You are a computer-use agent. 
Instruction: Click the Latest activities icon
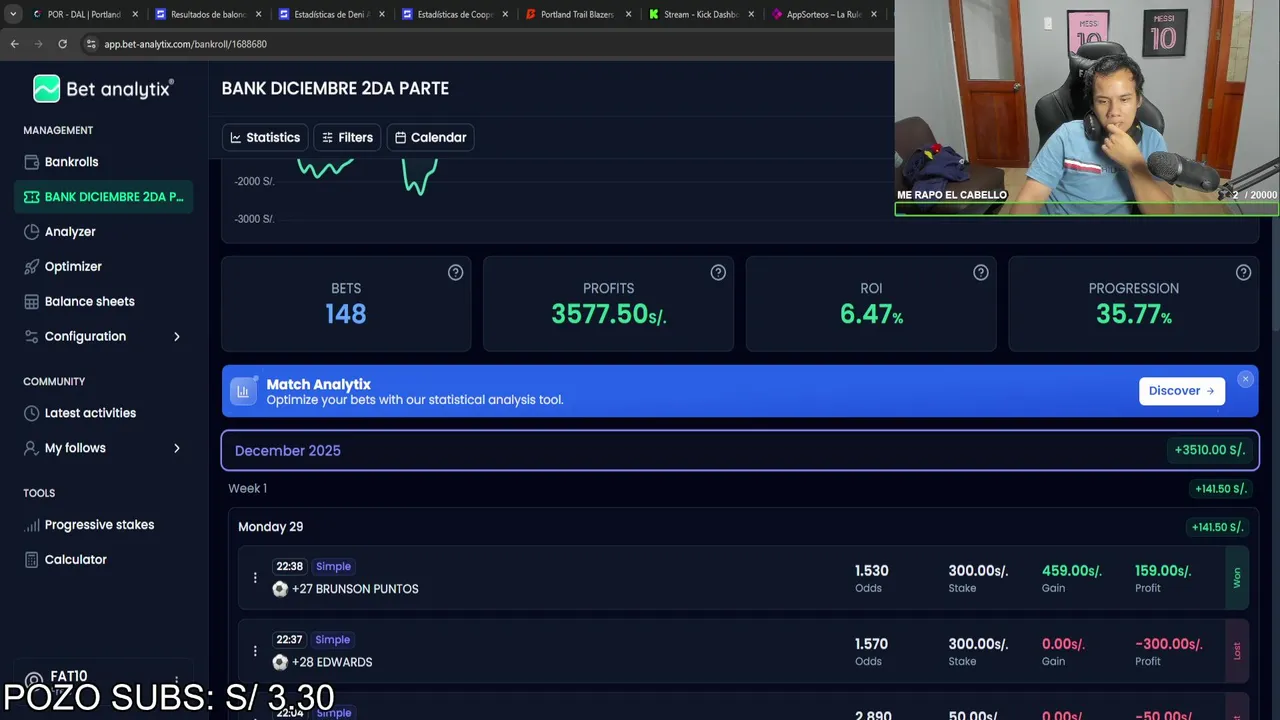(31, 413)
